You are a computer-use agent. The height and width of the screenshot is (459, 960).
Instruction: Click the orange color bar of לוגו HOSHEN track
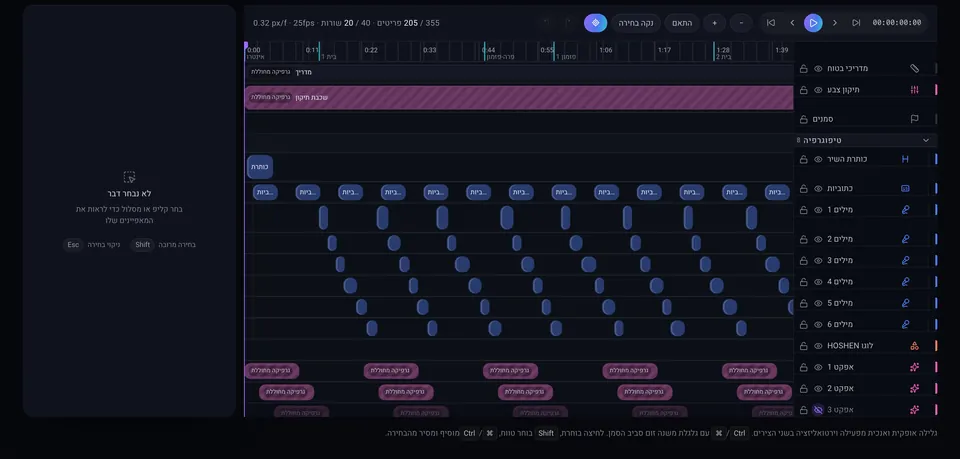pos(936,346)
